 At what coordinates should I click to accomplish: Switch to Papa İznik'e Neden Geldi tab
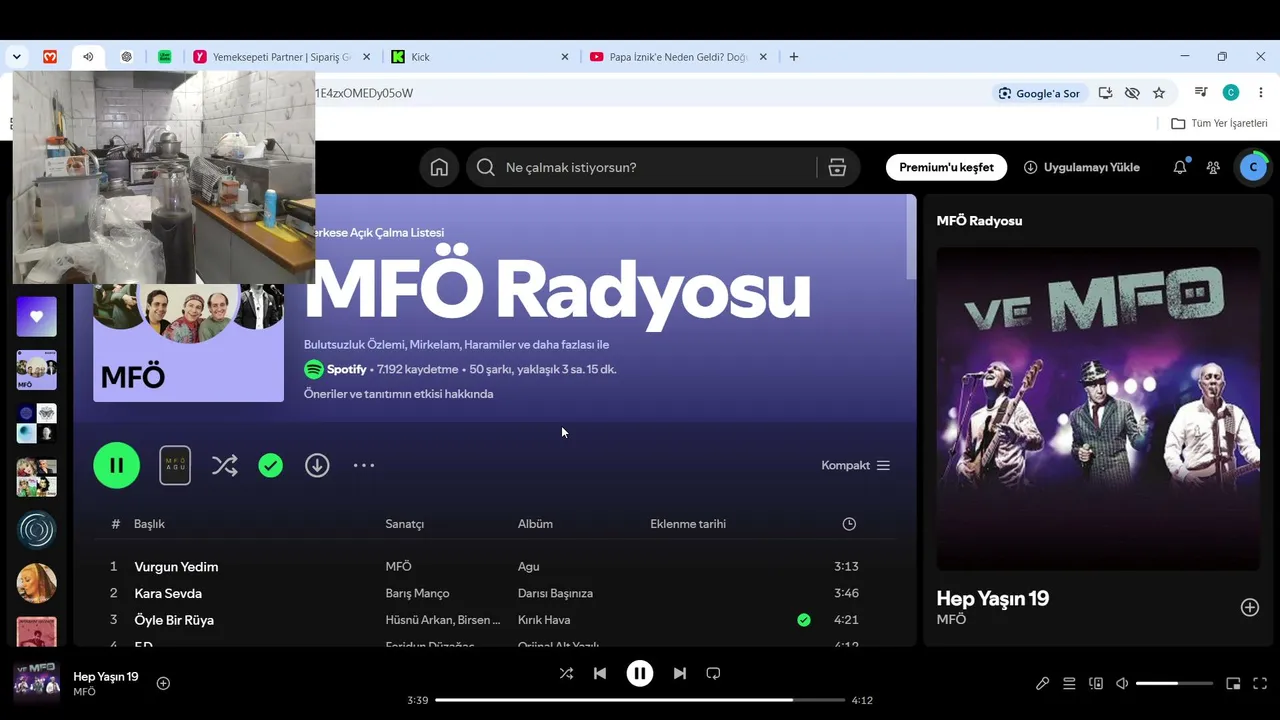[x=680, y=57]
